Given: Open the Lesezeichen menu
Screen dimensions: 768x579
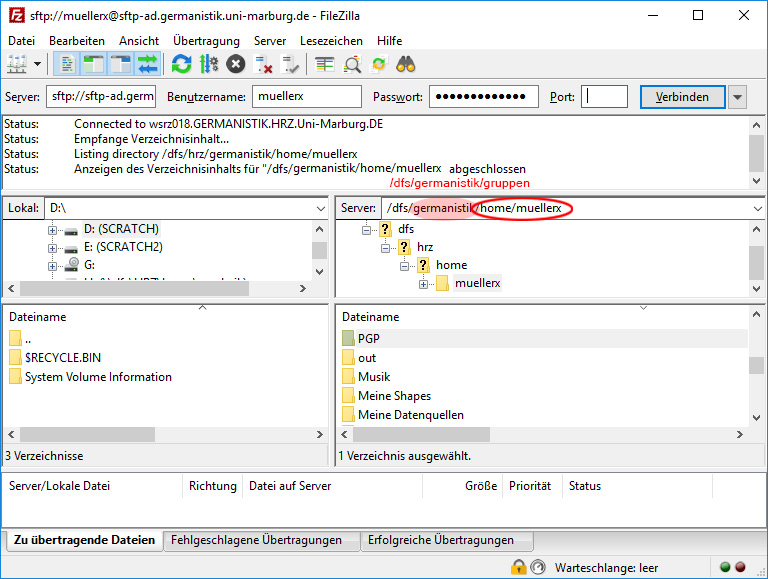Looking at the screenshot, I should pos(332,41).
